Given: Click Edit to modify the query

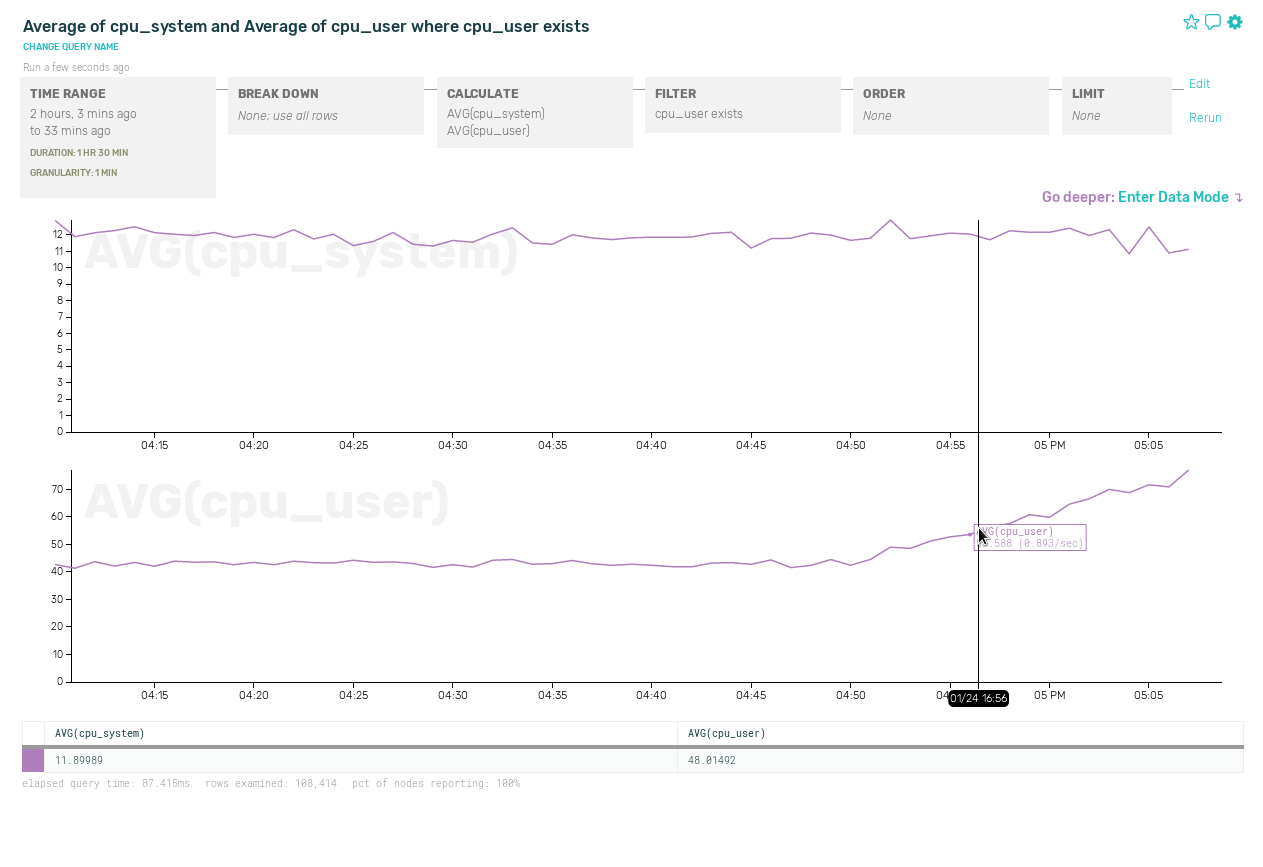Looking at the screenshot, I should click(1199, 84).
